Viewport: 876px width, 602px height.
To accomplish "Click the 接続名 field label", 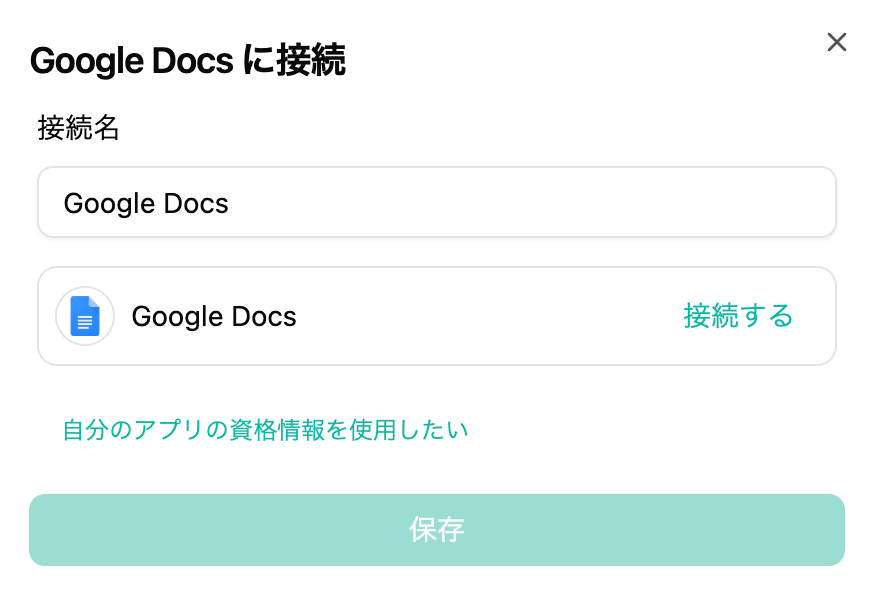I will (79, 128).
